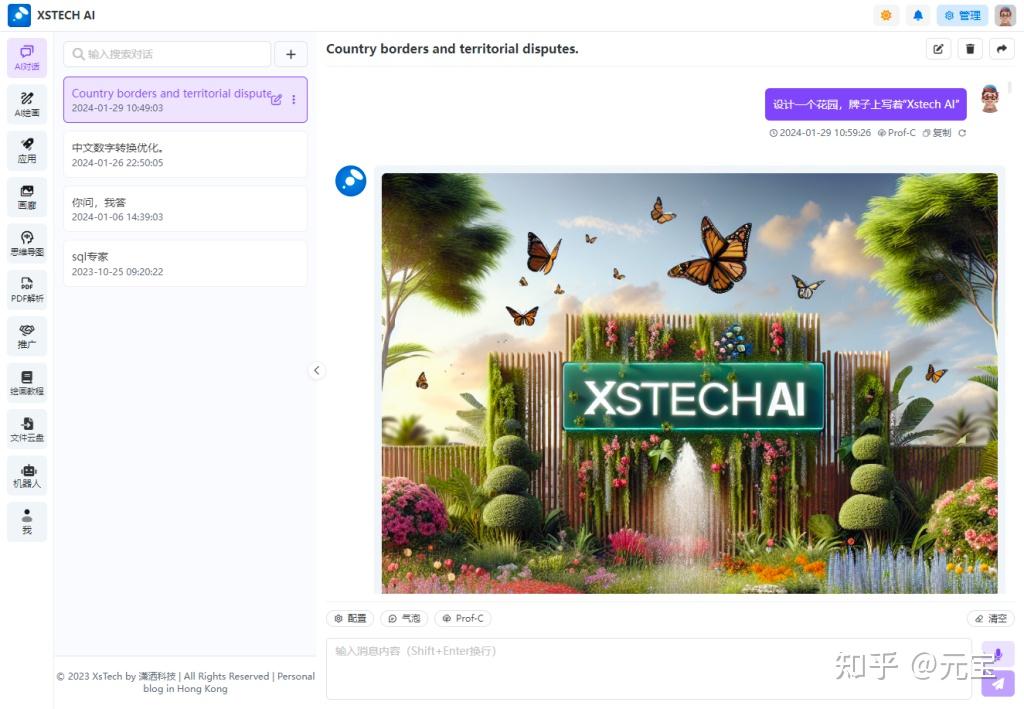Open the 画廊 gallery section
The image size is (1024, 709).
click(x=27, y=196)
